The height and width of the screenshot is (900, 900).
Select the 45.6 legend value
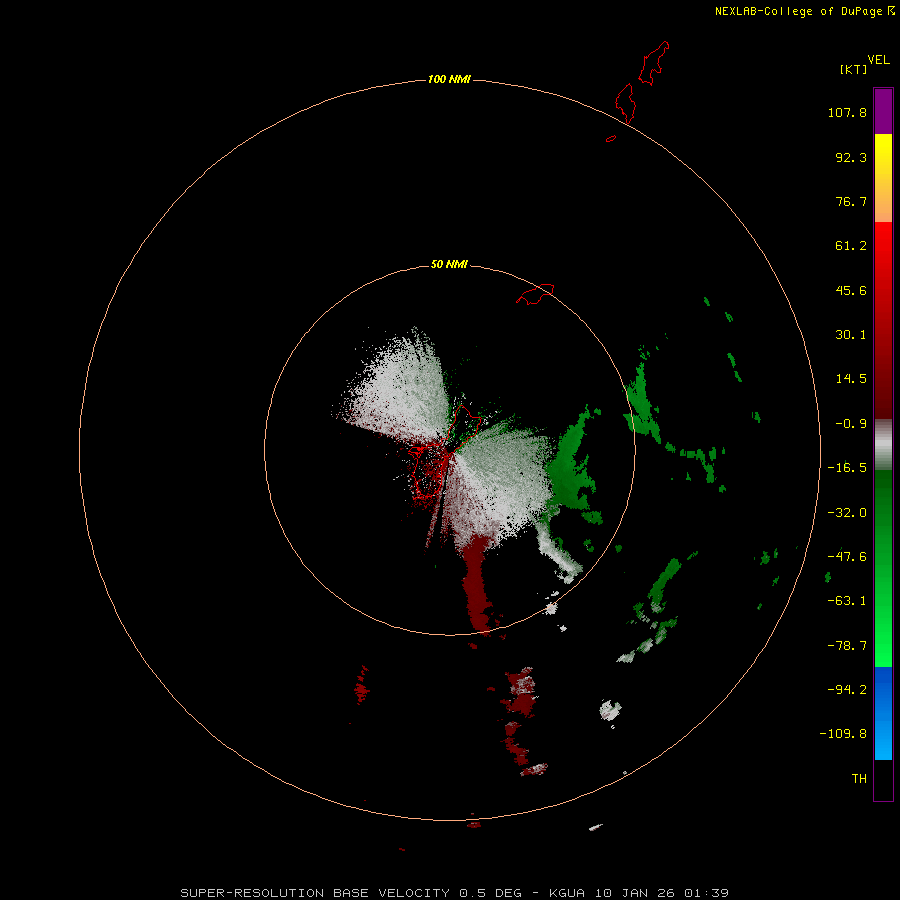(x=851, y=290)
